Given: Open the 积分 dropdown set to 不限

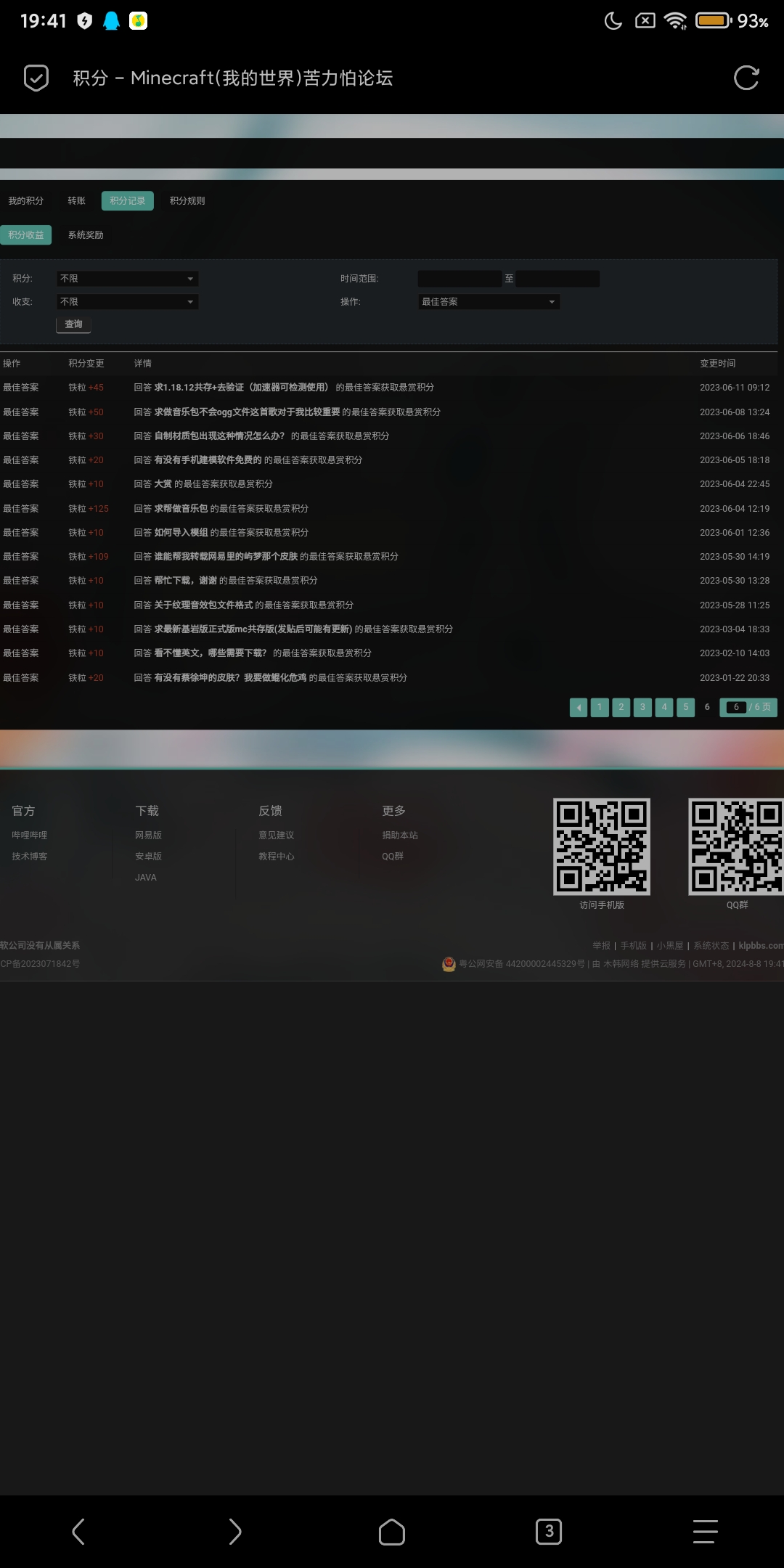Looking at the screenshot, I should pos(127,279).
